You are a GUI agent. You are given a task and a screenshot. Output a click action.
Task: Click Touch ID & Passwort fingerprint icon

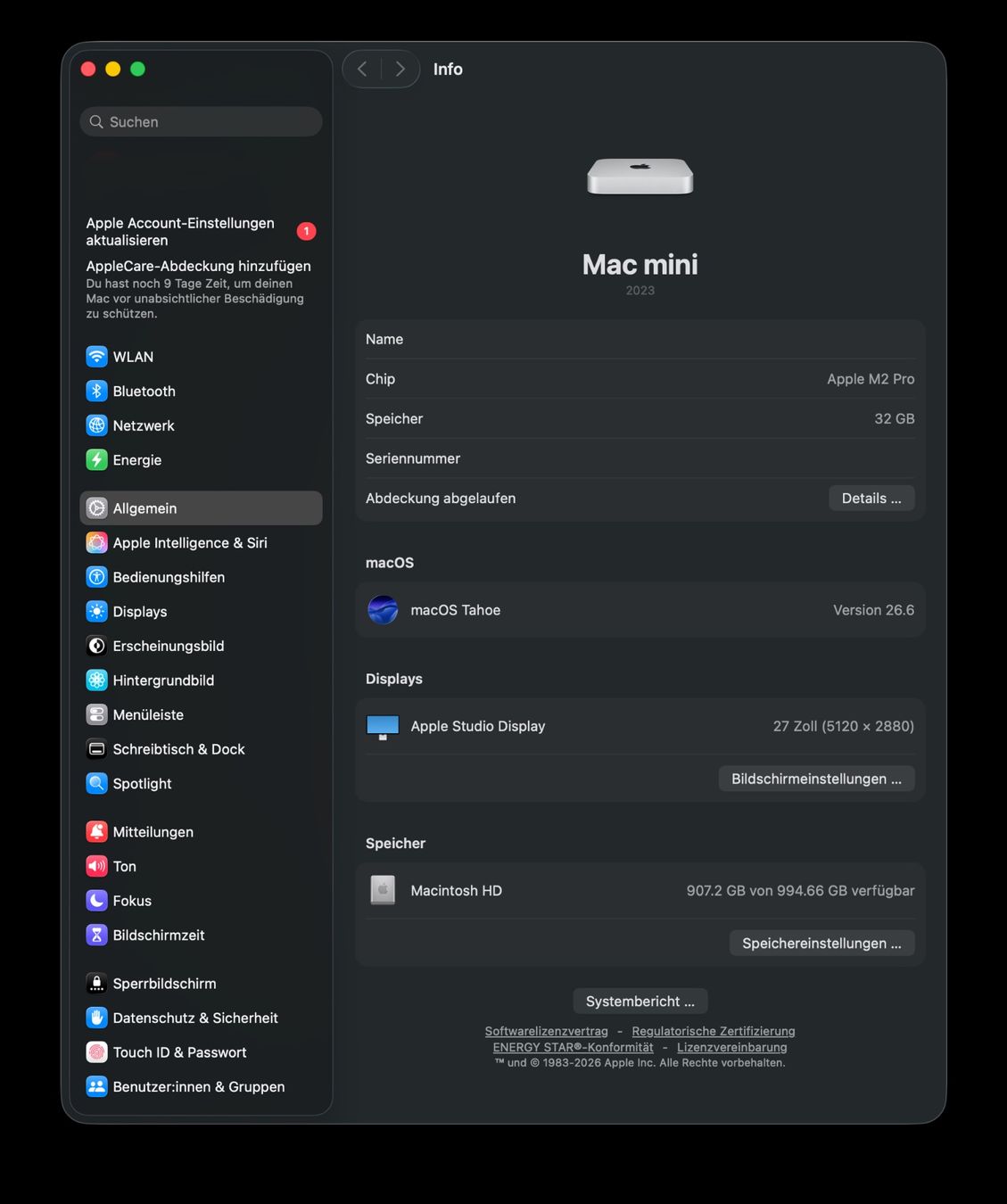tap(96, 1052)
